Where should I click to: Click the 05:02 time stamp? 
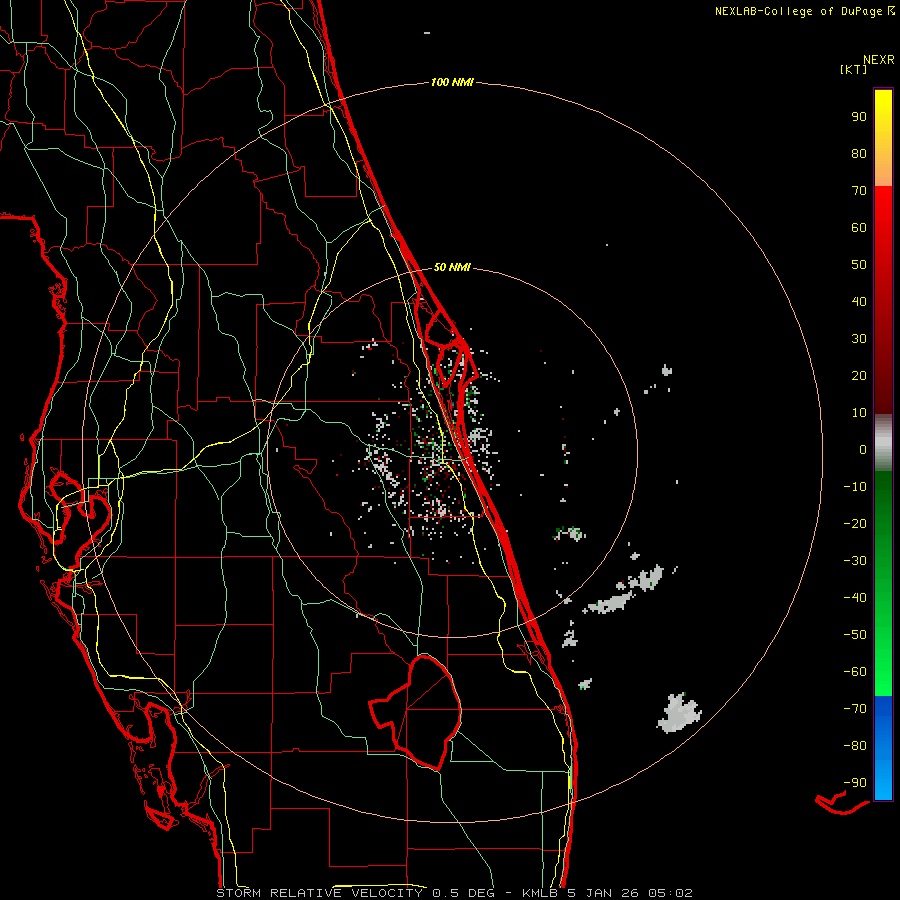(670, 893)
